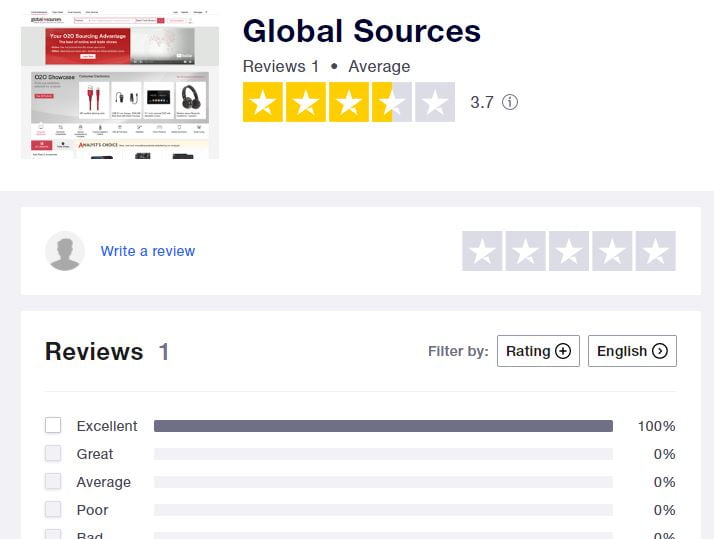This screenshot has width=714, height=539.
Task: Open the English language filter
Action: point(632,351)
